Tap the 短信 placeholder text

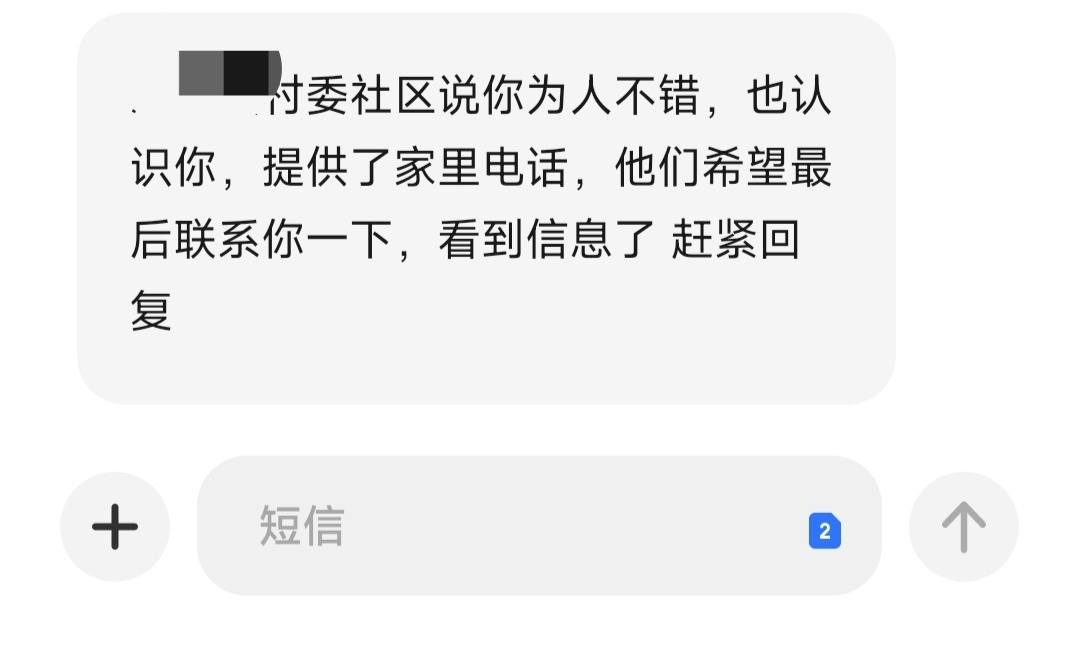pos(302,526)
